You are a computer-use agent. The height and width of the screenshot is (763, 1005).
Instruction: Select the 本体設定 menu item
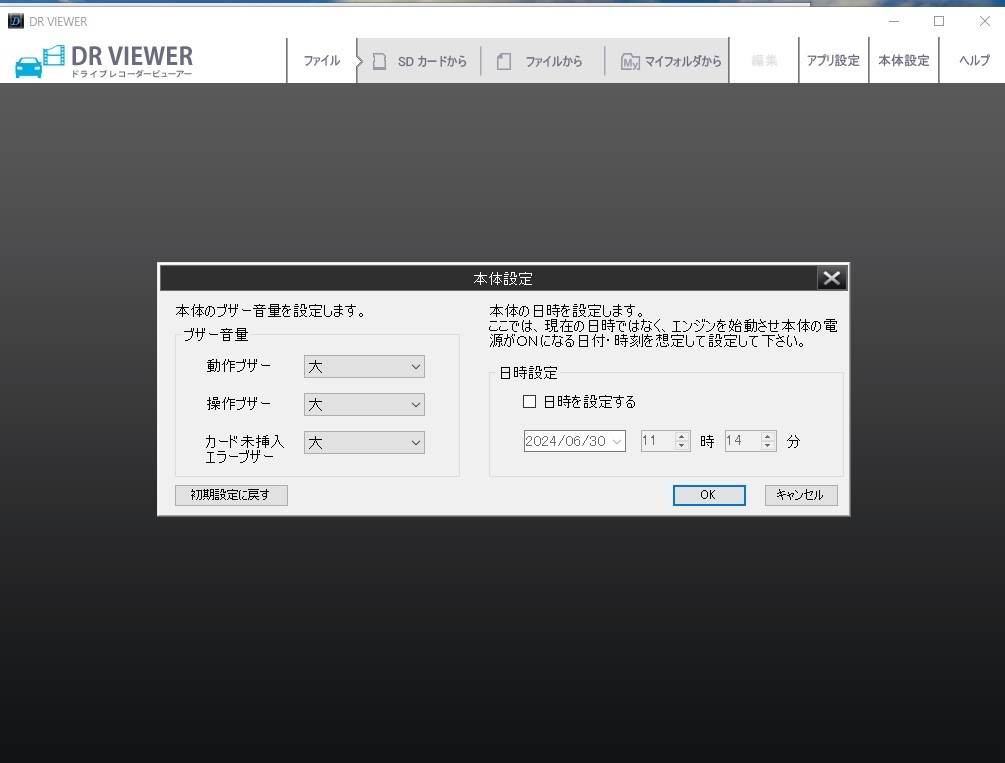point(903,60)
